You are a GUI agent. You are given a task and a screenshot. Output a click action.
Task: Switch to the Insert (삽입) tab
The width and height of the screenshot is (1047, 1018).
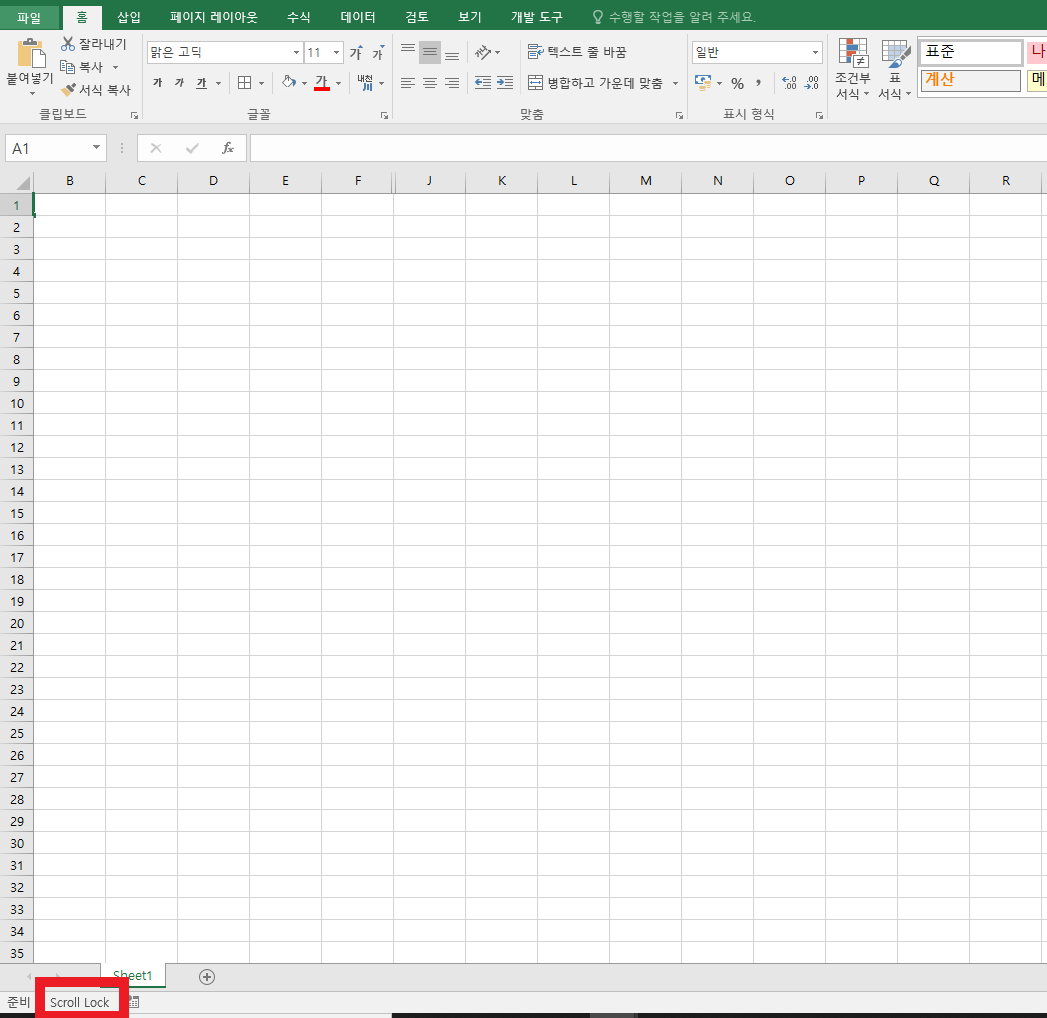click(129, 17)
